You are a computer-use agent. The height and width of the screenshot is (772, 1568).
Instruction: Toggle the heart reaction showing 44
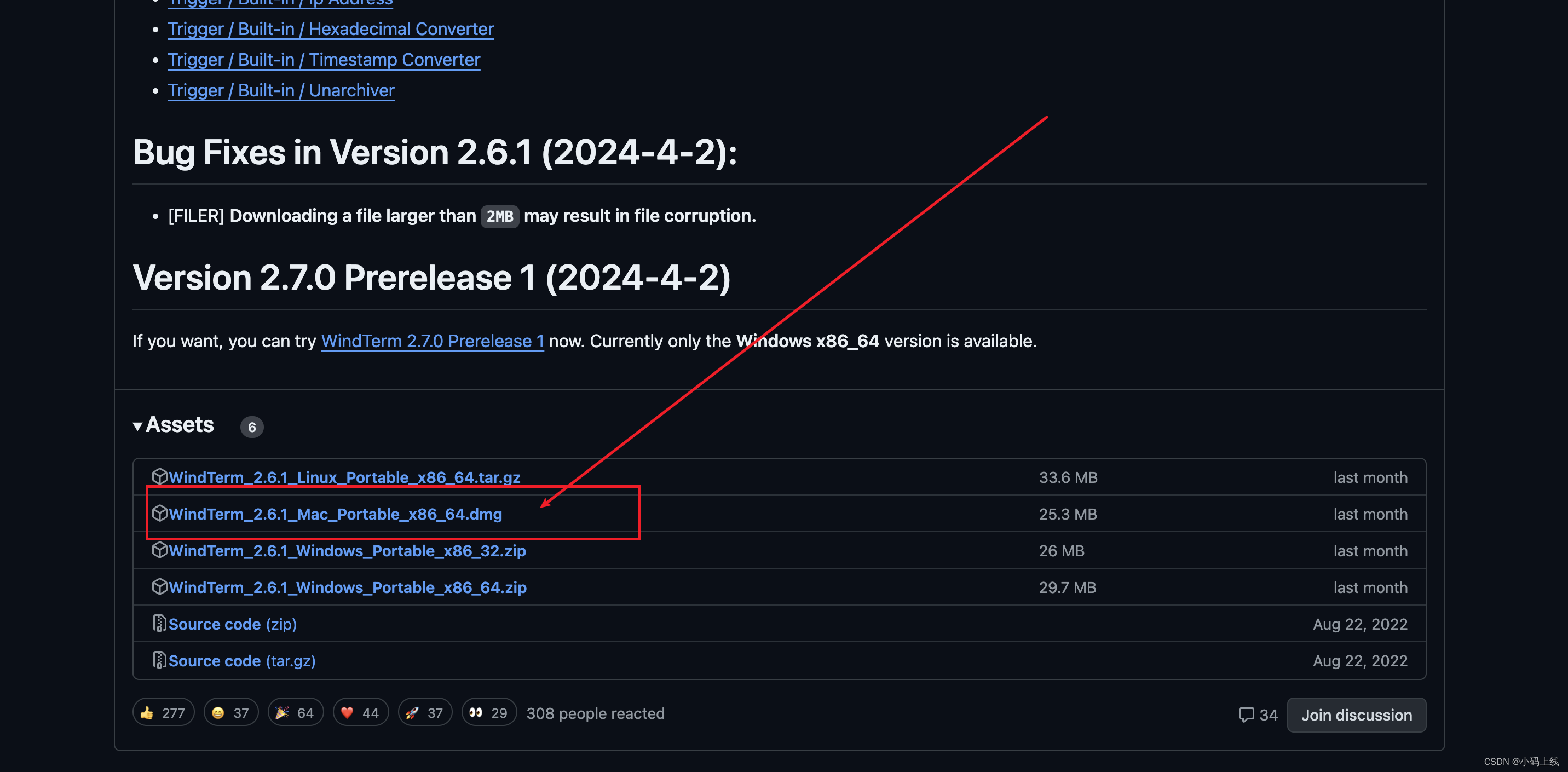tap(360, 712)
